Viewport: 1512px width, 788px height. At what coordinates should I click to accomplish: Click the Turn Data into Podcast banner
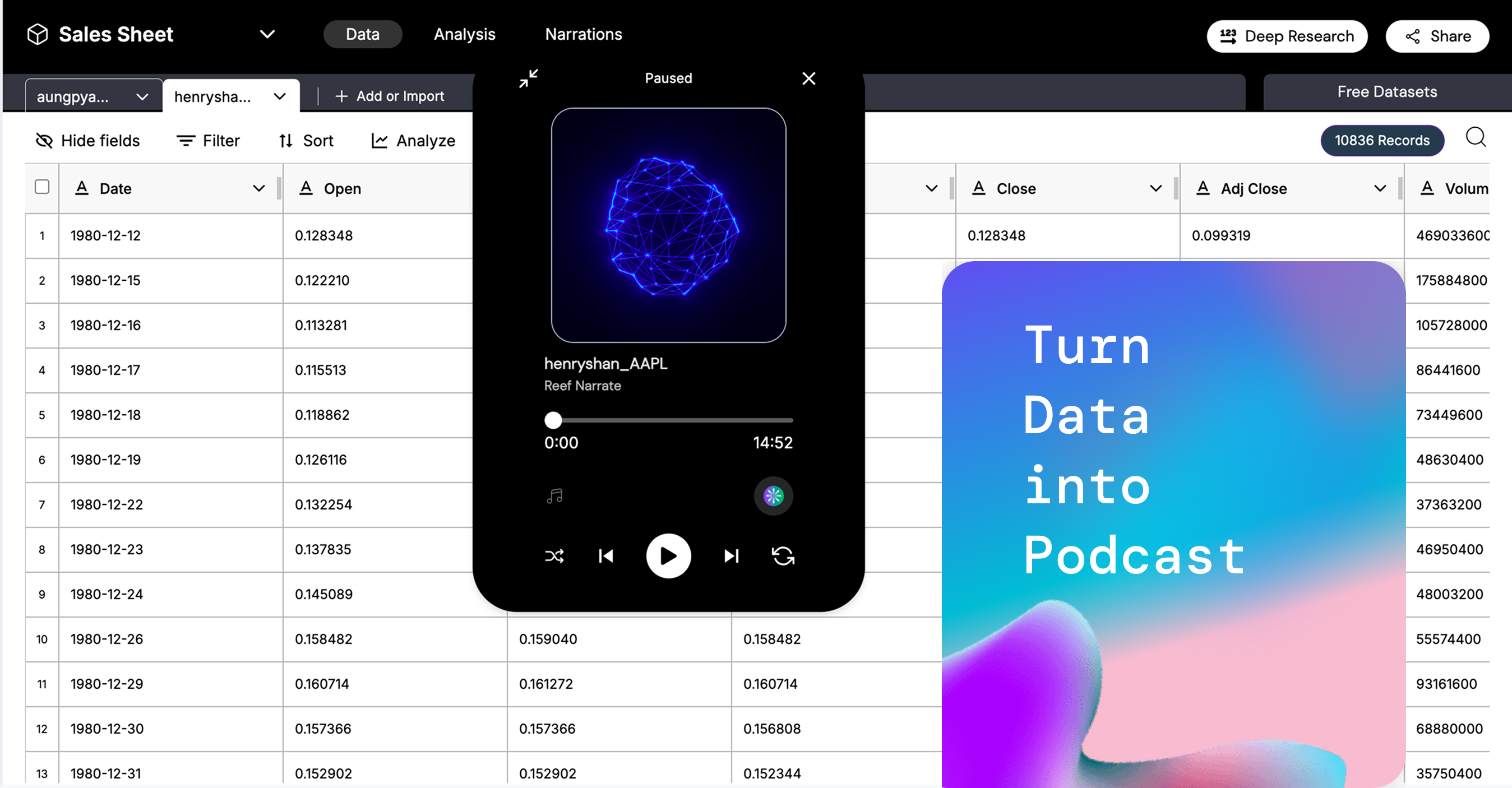pos(1173,524)
